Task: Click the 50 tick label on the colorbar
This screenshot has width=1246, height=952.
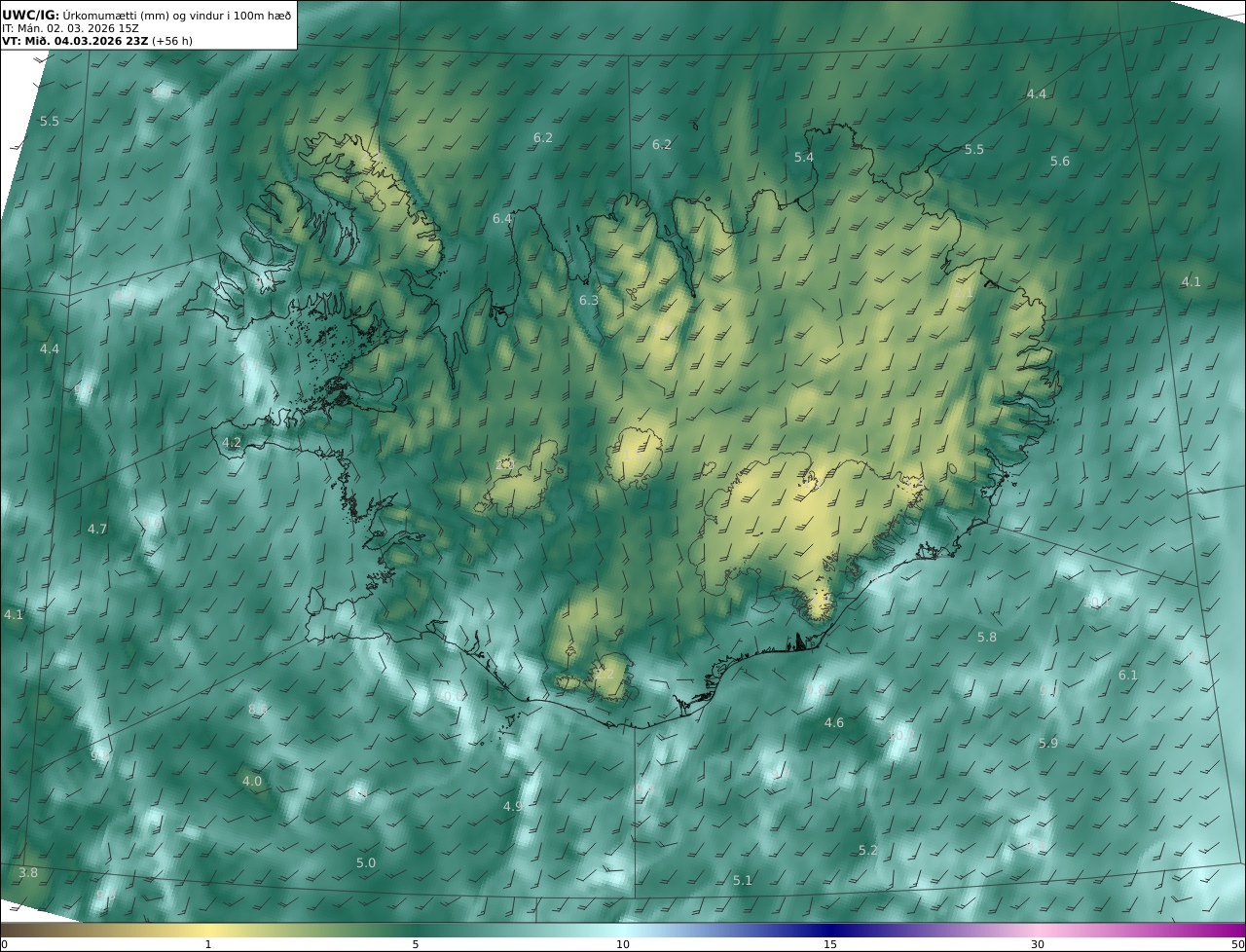Action: click(1238, 944)
